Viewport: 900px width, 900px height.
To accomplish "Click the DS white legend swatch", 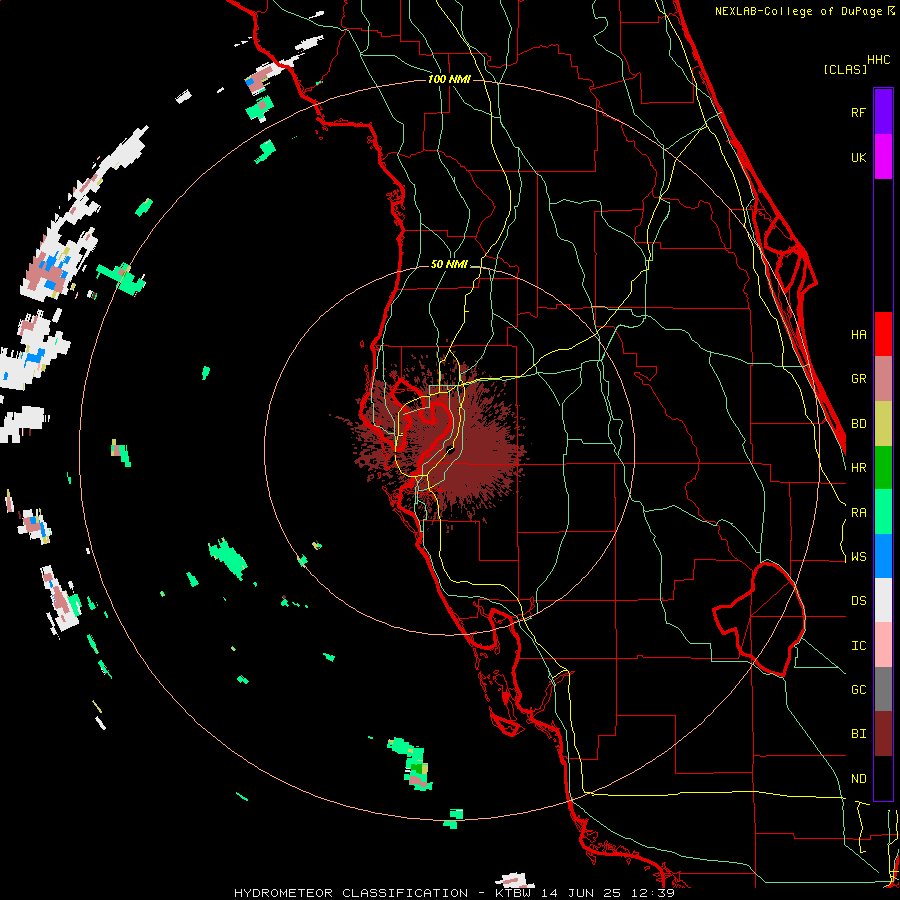I will pyautogui.click(x=883, y=600).
